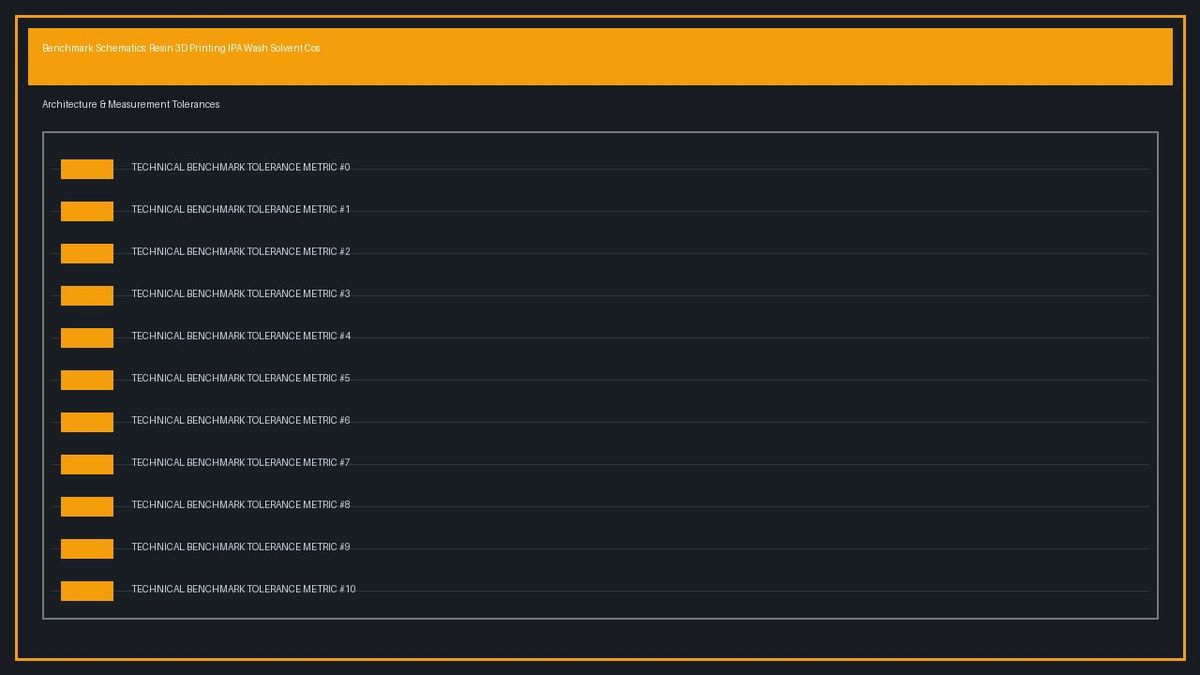Select the orange marker for metric #7

click(x=87, y=464)
